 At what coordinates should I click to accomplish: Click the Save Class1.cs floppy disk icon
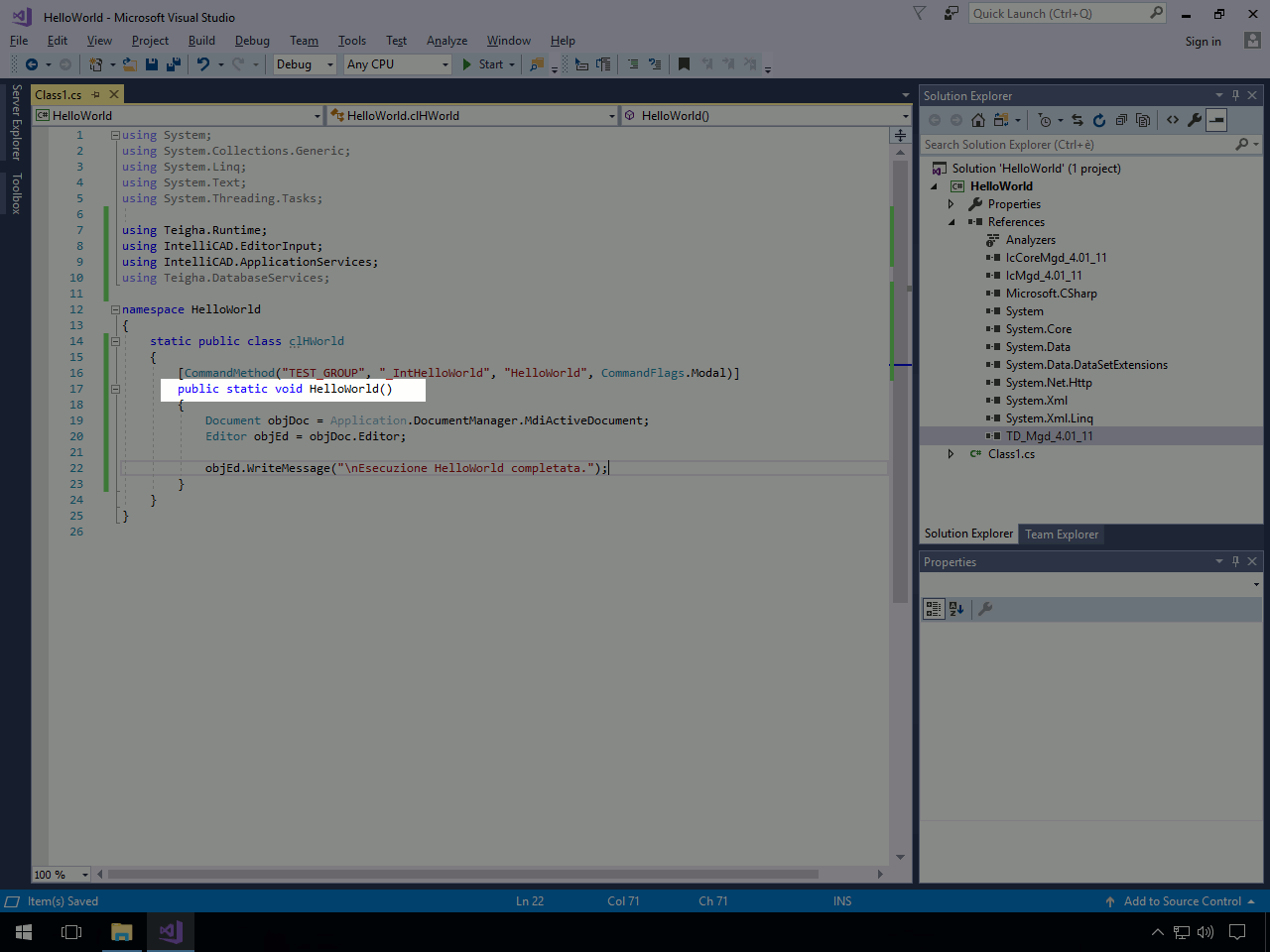pos(152,64)
